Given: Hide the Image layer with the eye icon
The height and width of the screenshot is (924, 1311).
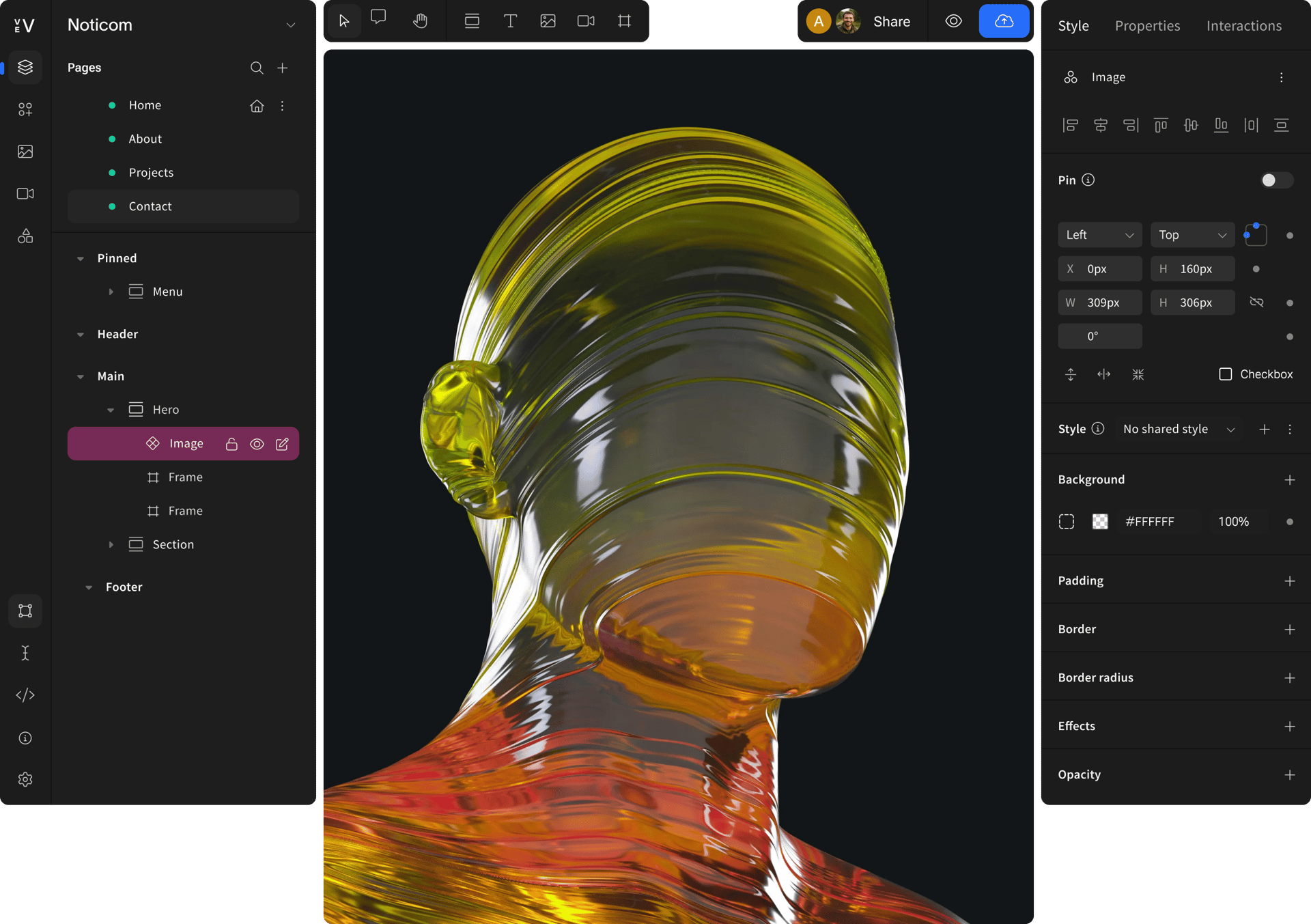Looking at the screenshot, I should tap(257, 443).
